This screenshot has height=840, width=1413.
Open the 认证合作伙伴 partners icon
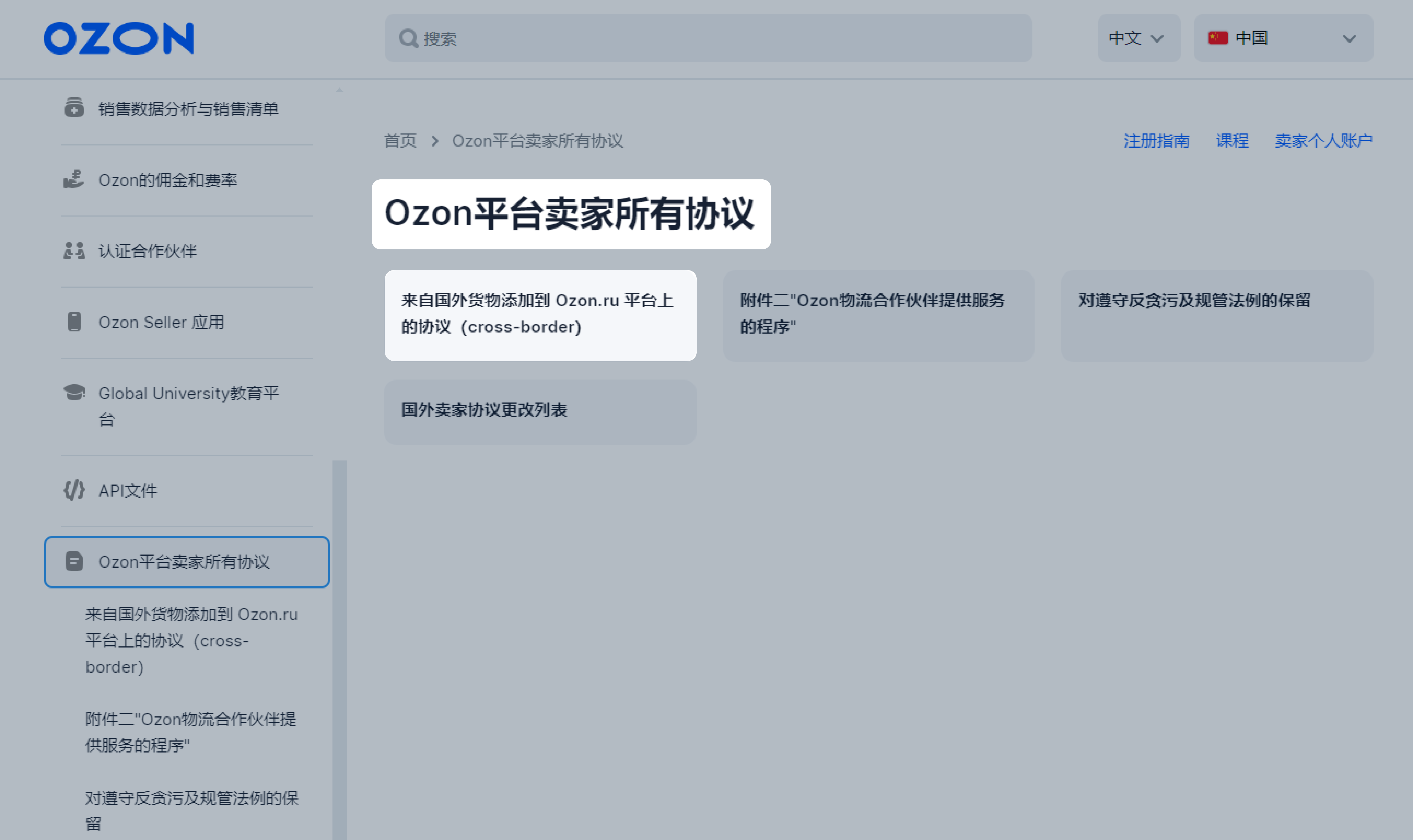pyautogui.click(x=74, y=250)
